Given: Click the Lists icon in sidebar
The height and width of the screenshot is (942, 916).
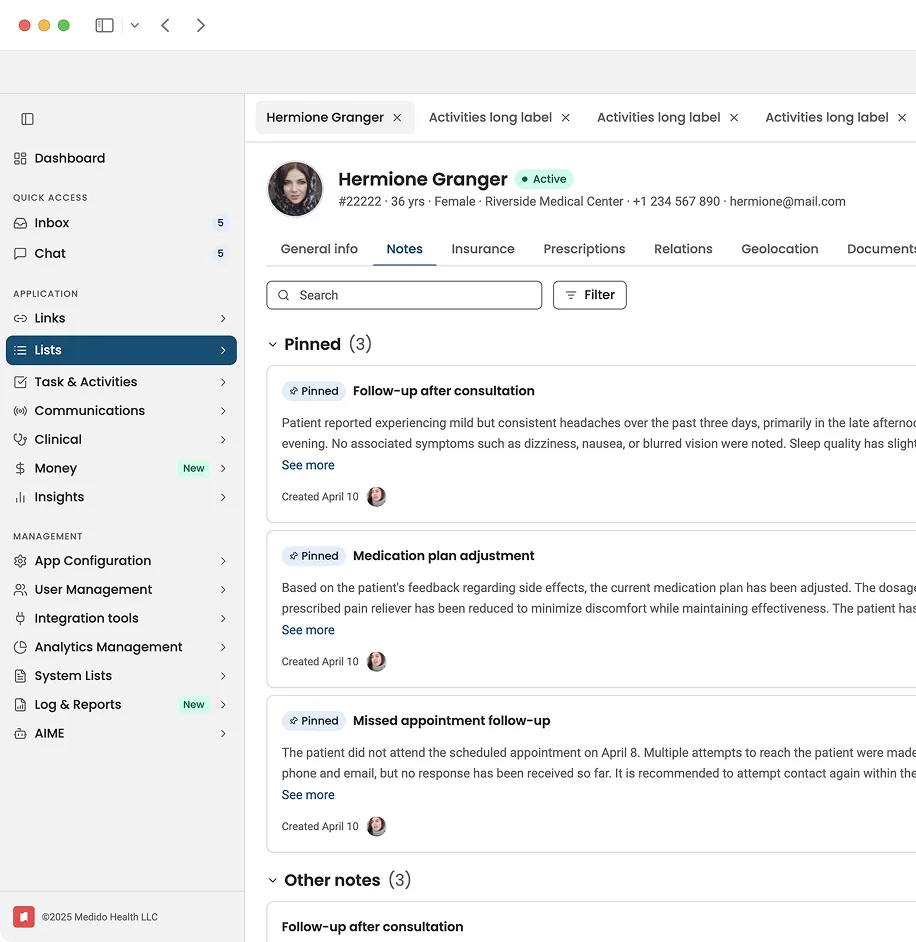Looking at the screenshot, I should (x=20, y=350).
